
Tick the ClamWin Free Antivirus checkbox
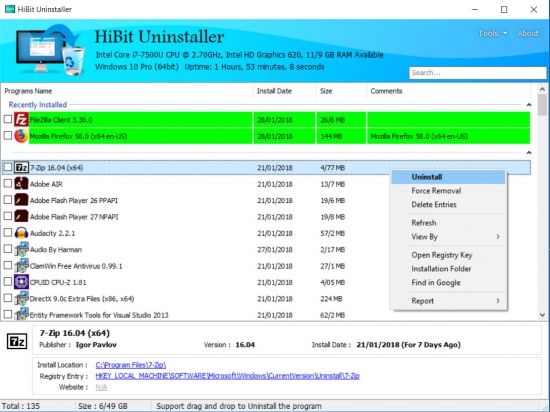(x=8, y=265)
